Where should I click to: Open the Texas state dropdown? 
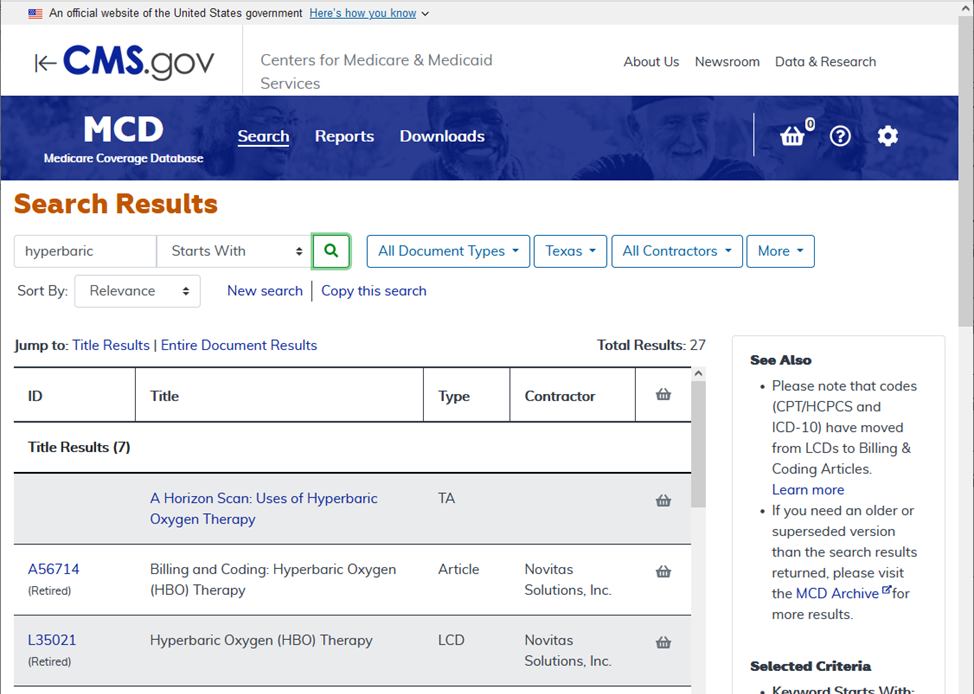(x=570, y=251)
